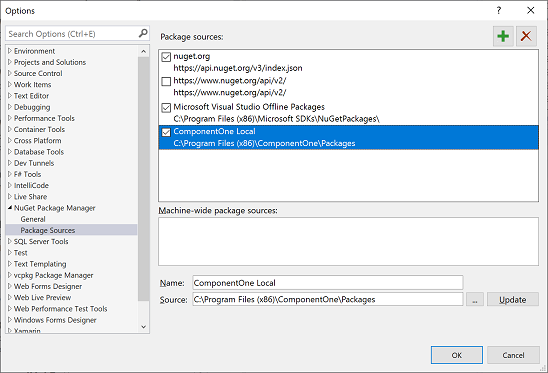
Task: Open Web Performance Test Tools options
Action: tap(60, 309)
